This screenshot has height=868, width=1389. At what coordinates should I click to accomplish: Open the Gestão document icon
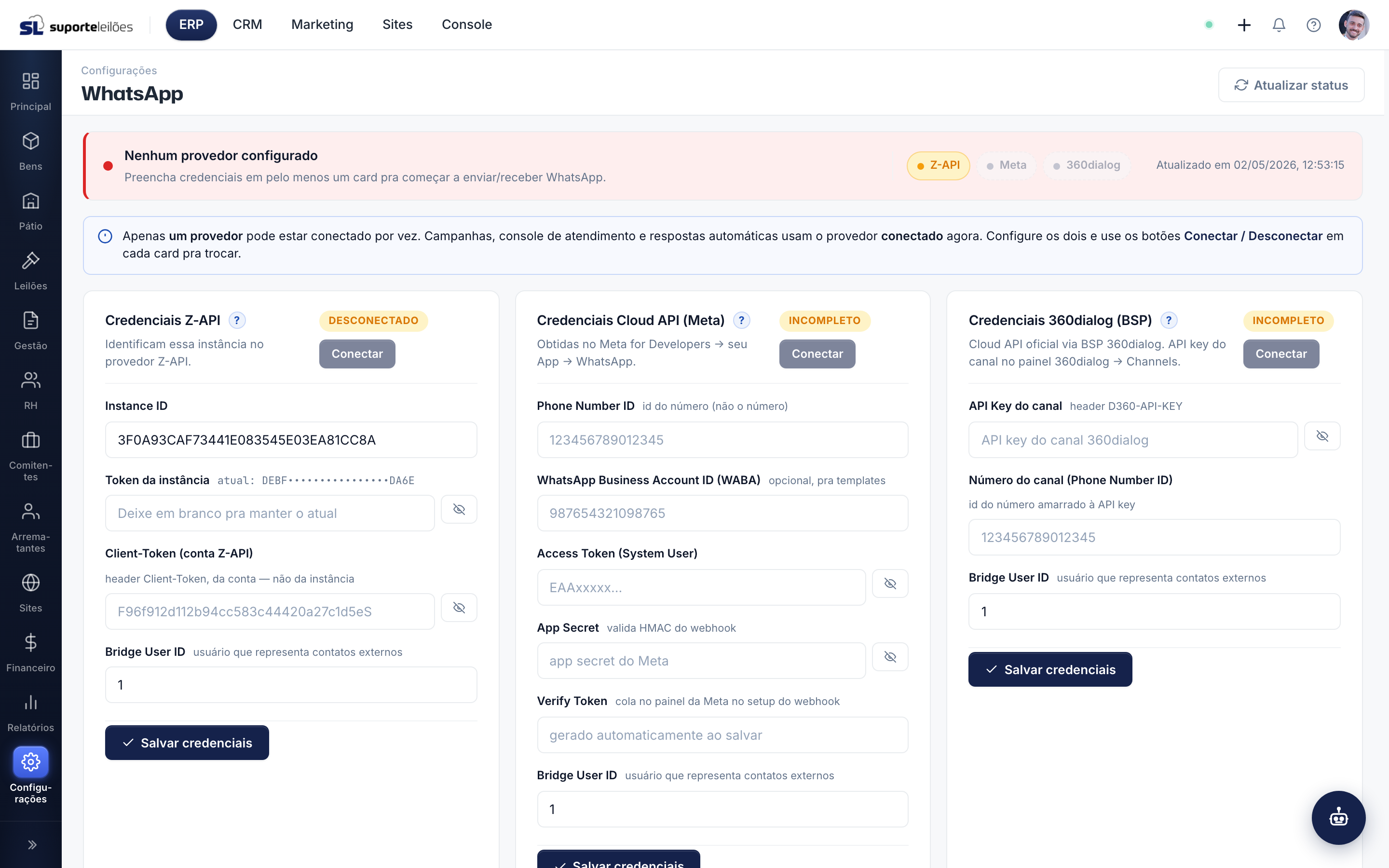tap(30, 320)
